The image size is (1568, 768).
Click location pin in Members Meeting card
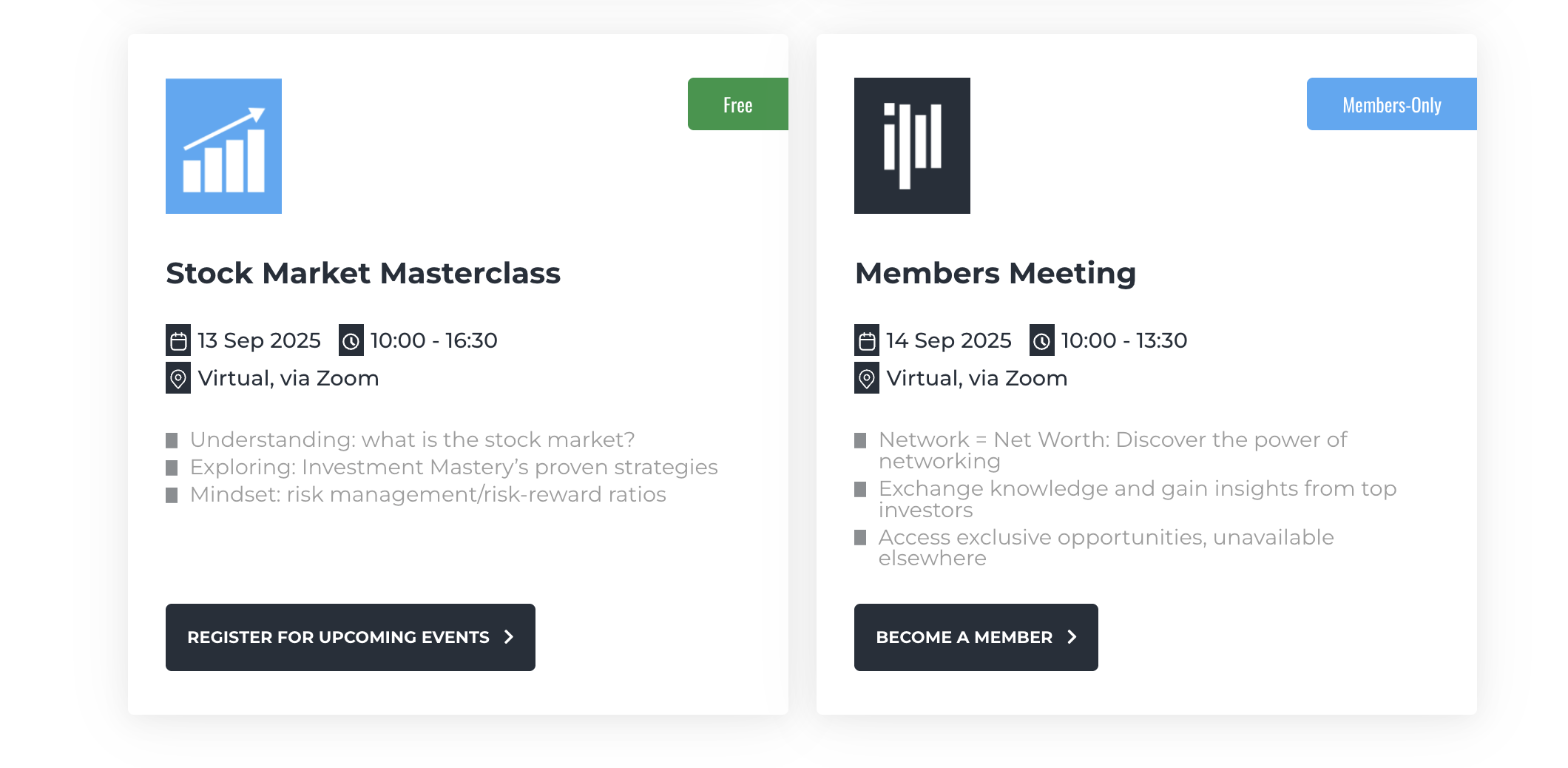867,378
